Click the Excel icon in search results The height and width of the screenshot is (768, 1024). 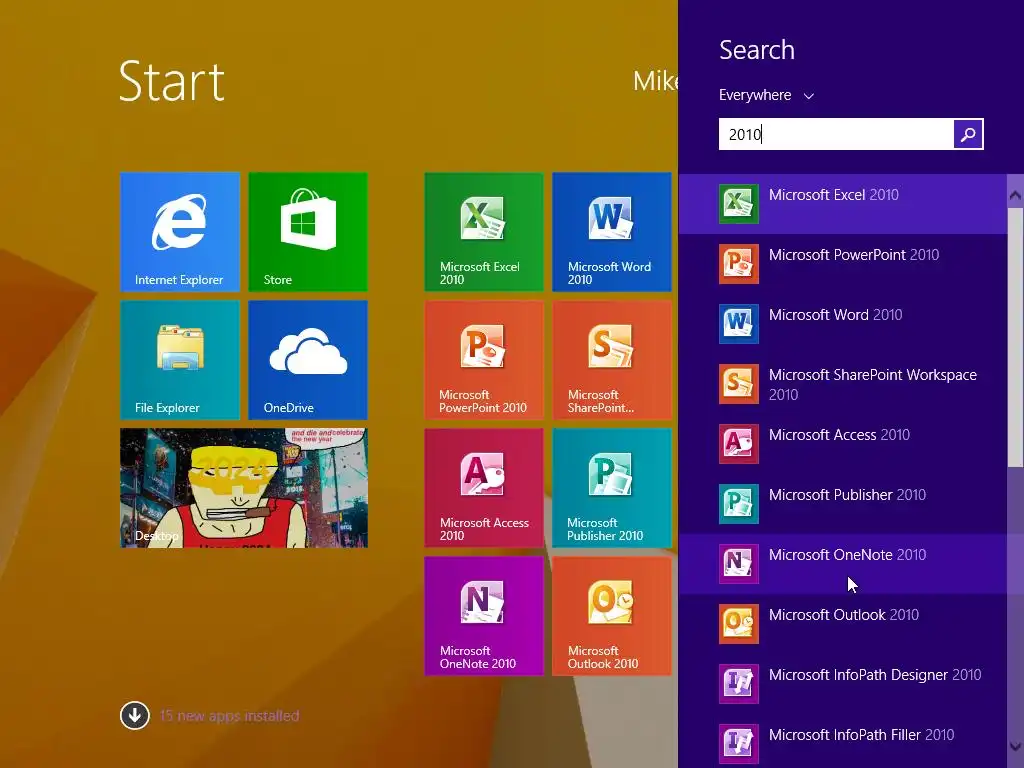click(739, 204)
